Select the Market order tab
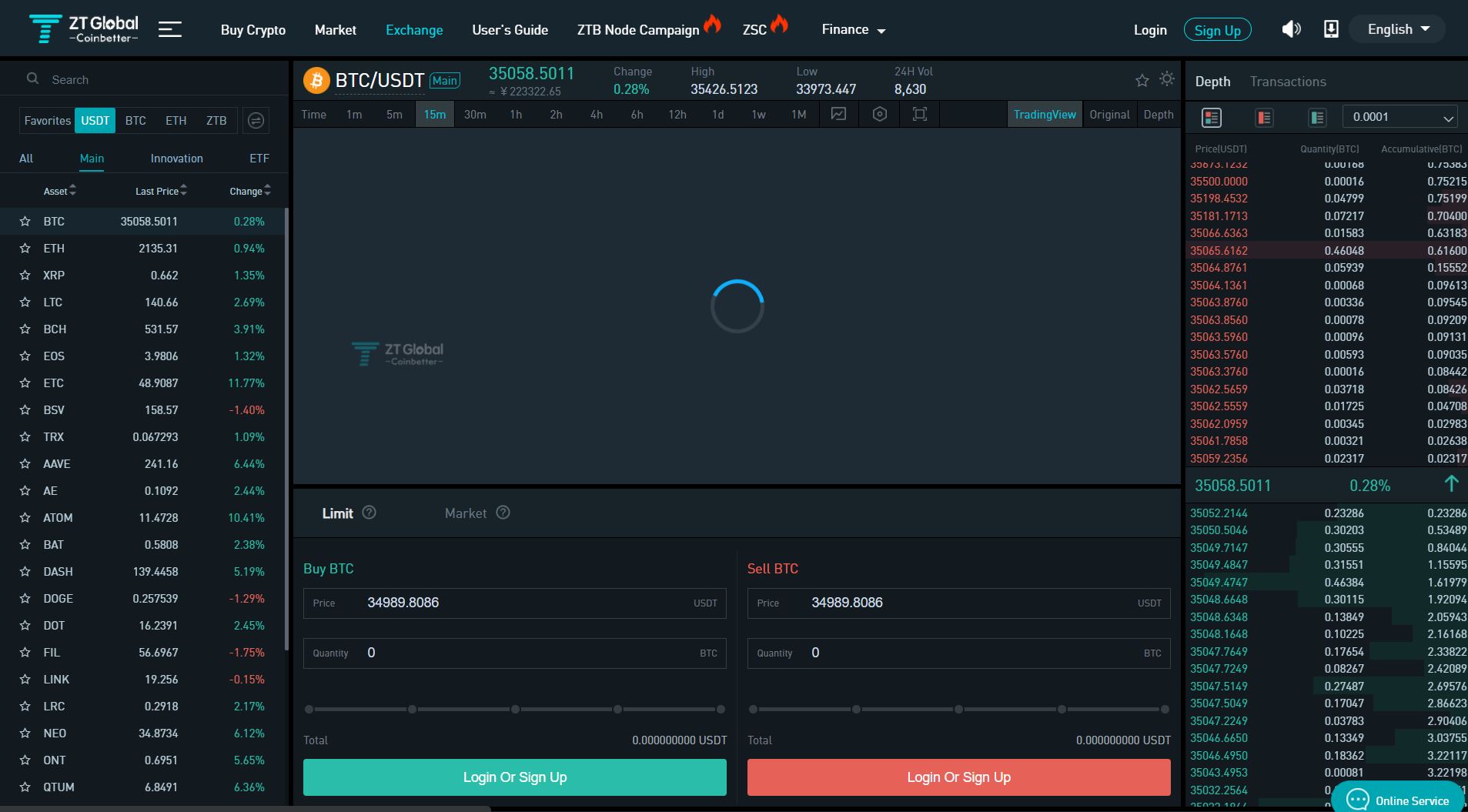Viewport: 1468px width, 812px height. click(x=466, y=513)
